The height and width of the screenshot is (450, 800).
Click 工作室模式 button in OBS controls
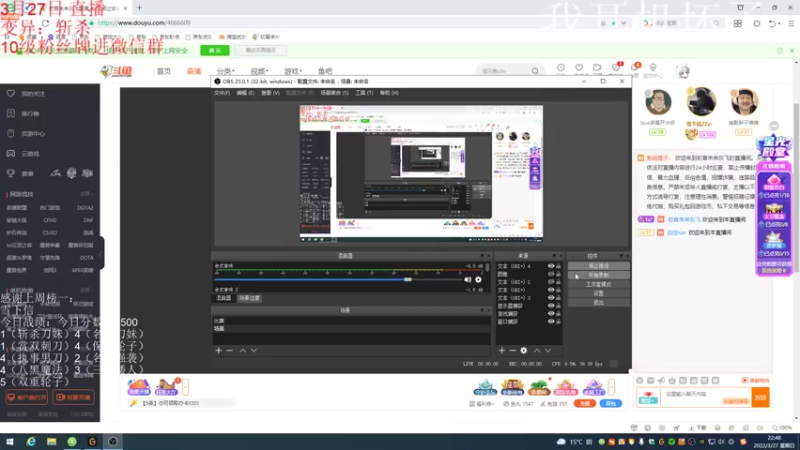point(598,284)
